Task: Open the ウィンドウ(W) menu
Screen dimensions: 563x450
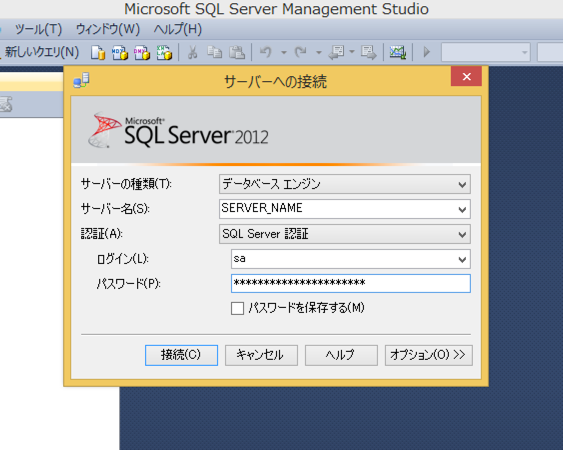Action: point(108,29)
